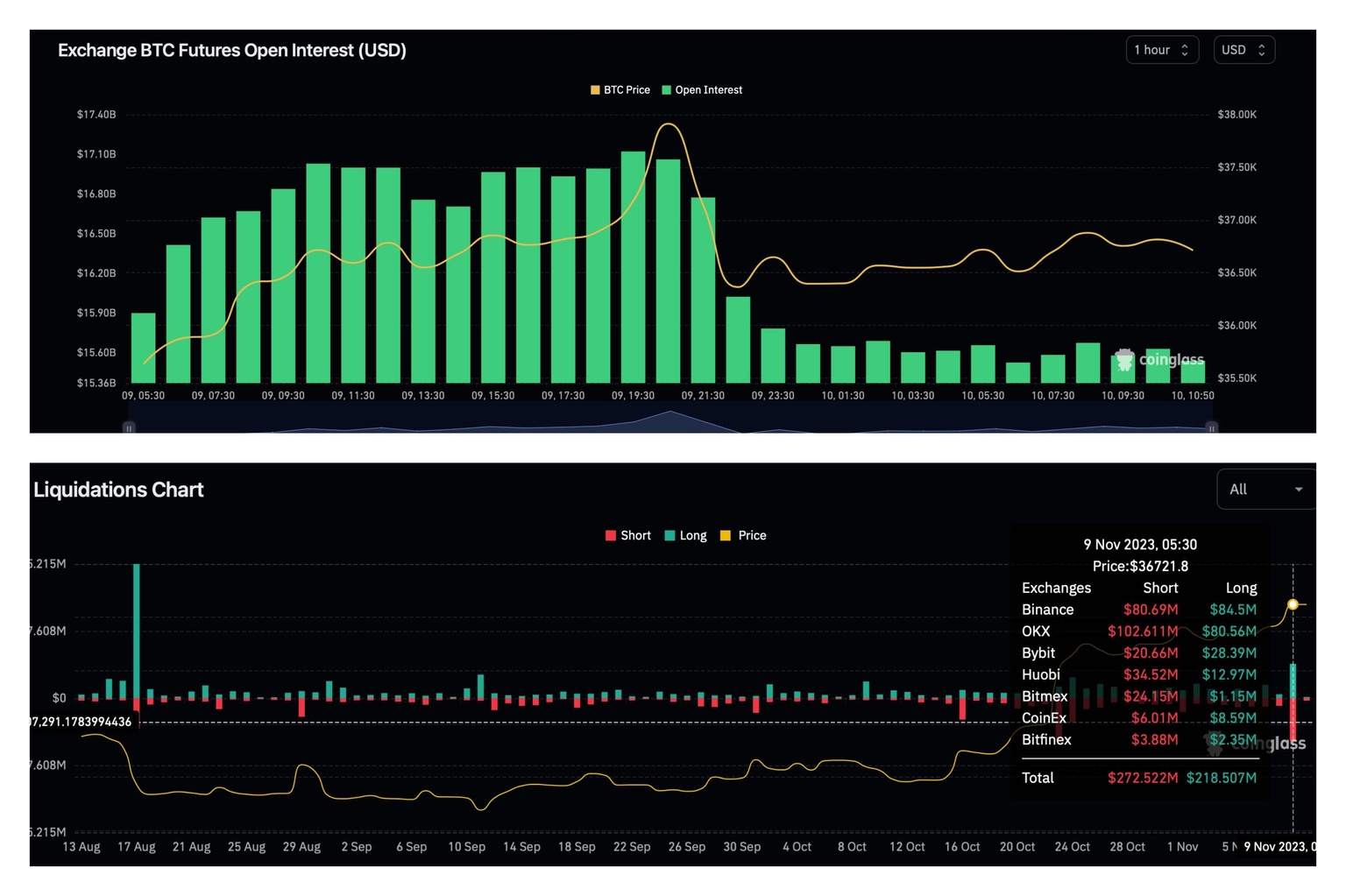This screenshot has height=896, width=1346.
Task: Click the Total row in the exchange tooltip
Action: [x=1038, y=778]
